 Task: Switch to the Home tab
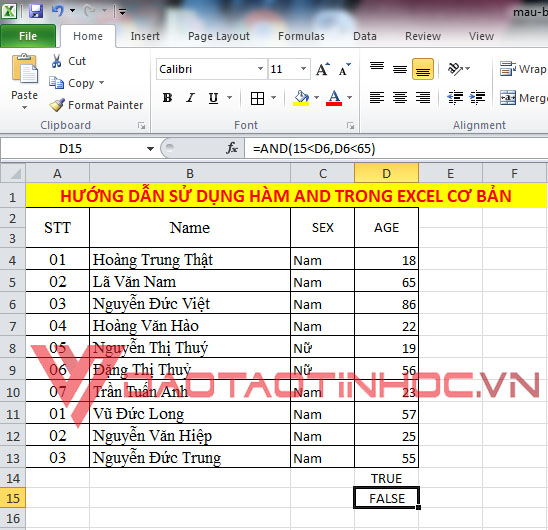click(88, 36)
